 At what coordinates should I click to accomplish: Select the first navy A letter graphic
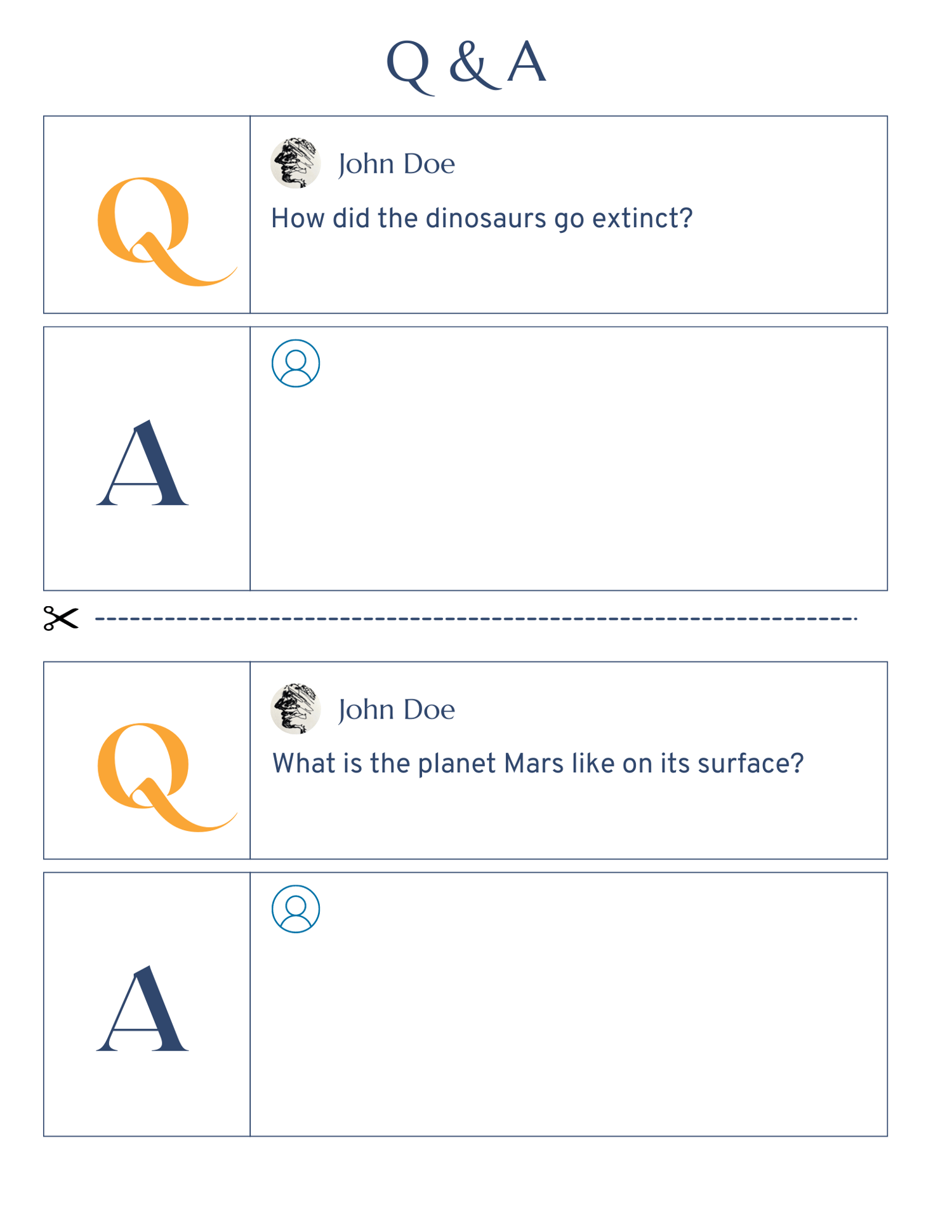click(x=142, y=463)
